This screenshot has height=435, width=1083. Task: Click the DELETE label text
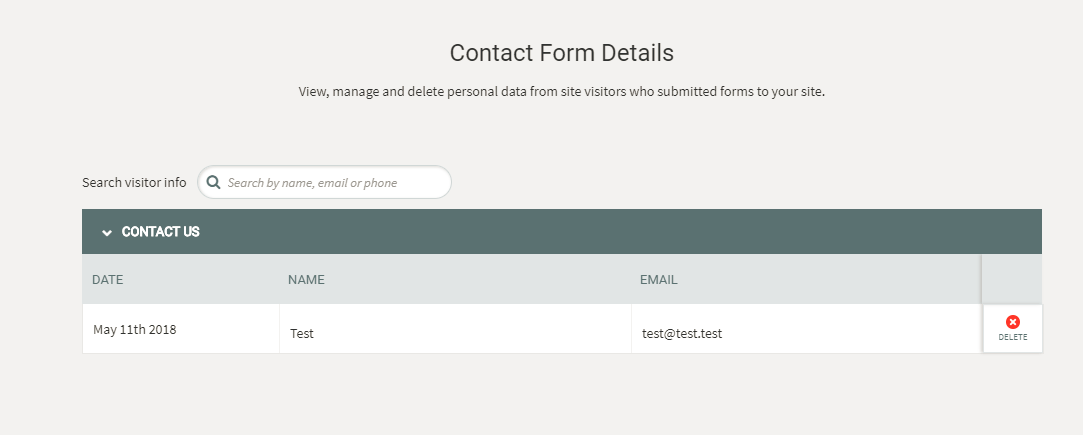[1013, 338]
